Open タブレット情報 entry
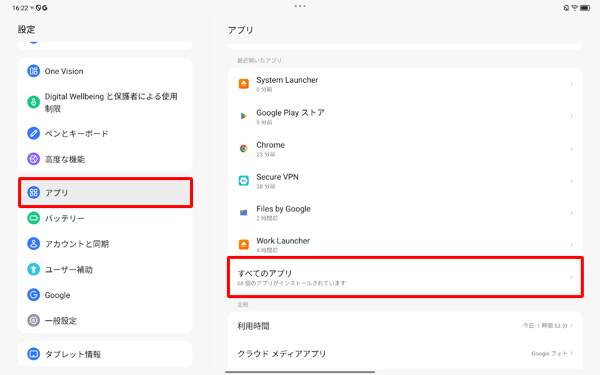The height and width of the screenshot is (375, 600). [x=105, y=354]
